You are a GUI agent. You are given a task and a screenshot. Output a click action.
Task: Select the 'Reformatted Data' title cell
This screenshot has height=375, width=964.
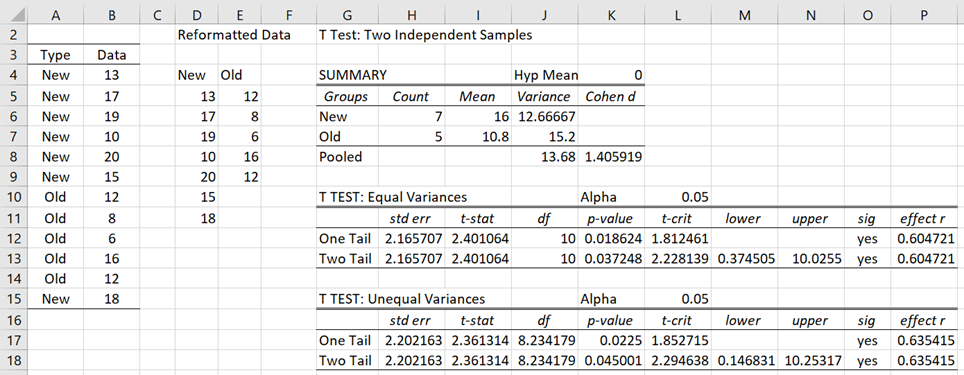(x=234, y=35)
